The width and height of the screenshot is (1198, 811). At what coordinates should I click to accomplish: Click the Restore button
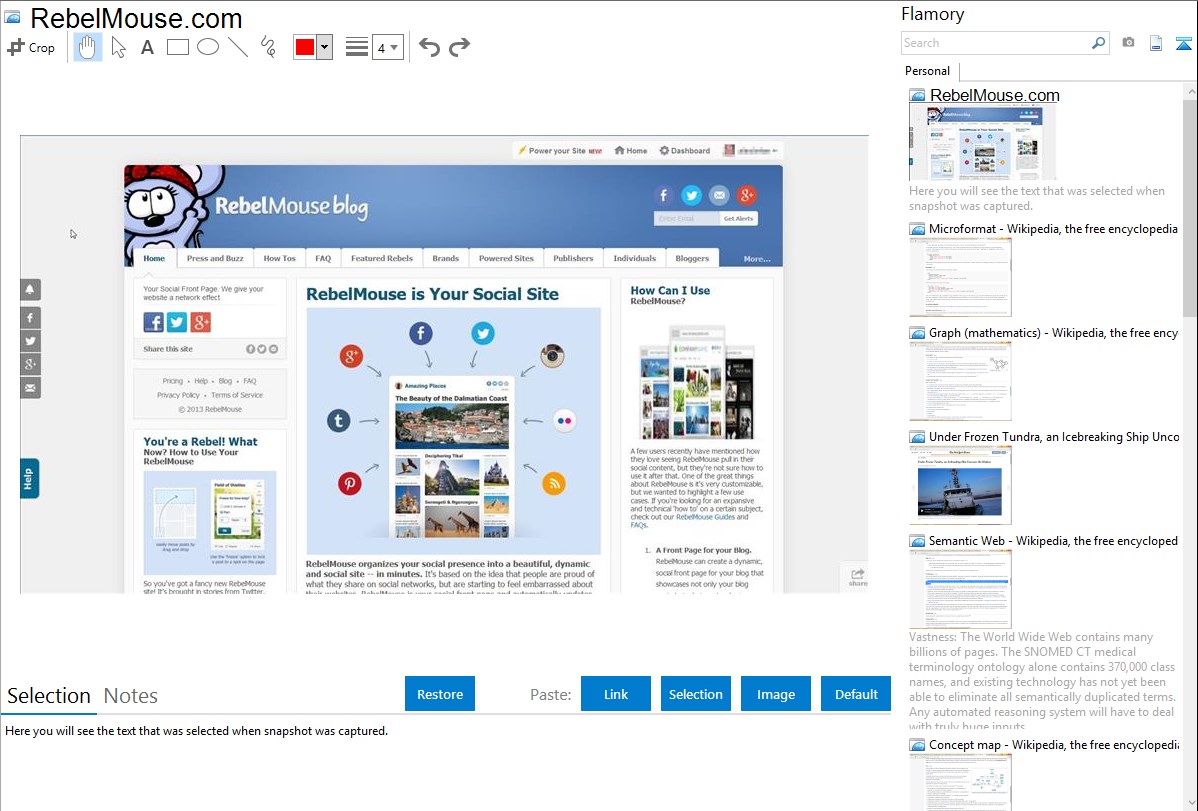440,694
